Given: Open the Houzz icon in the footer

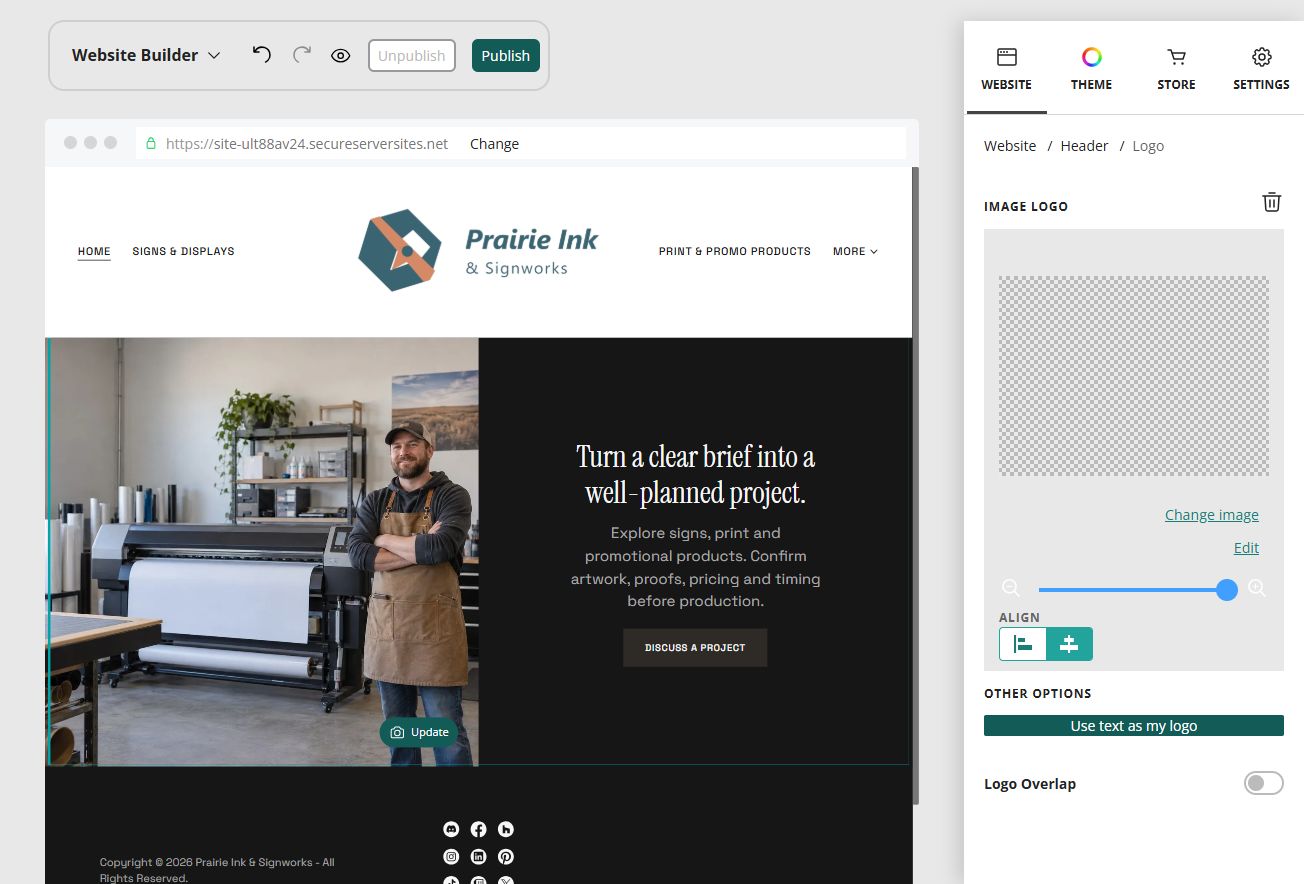Looking at the screenshot, I should tap(506, 829).
